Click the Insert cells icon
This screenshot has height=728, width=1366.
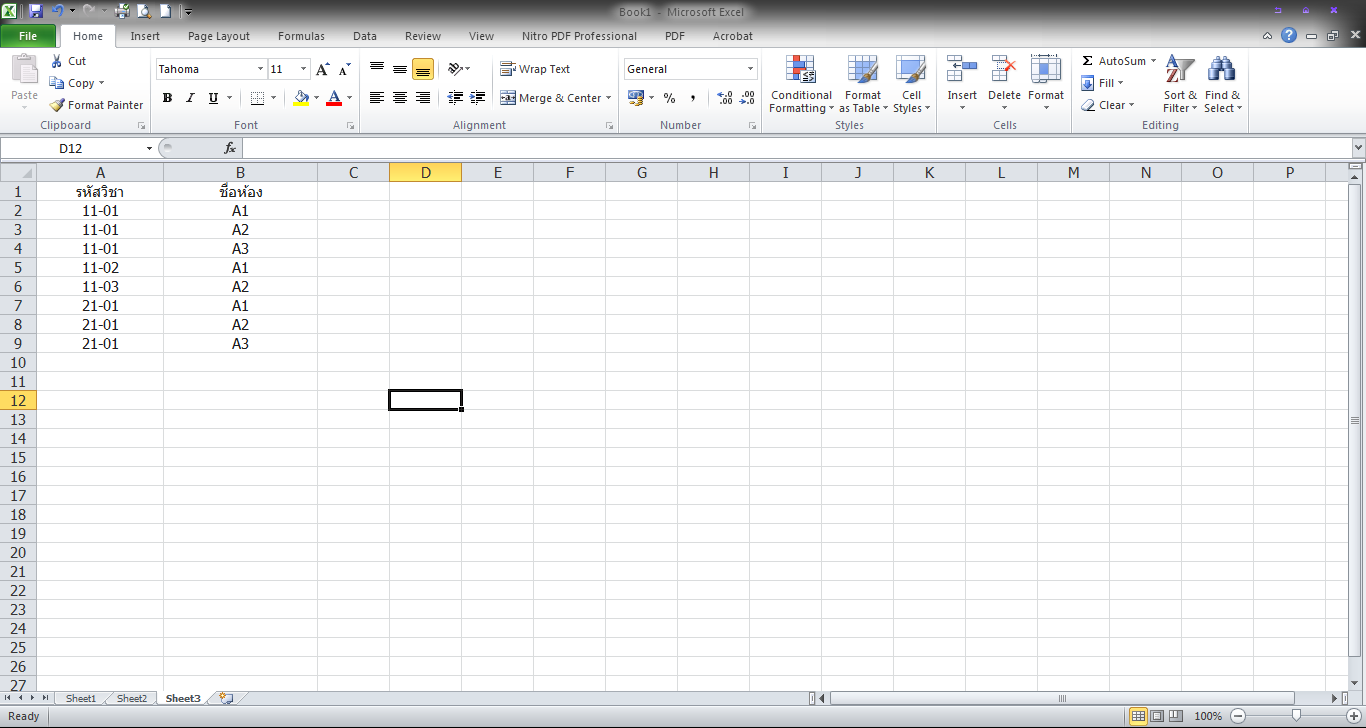(962, 69)
